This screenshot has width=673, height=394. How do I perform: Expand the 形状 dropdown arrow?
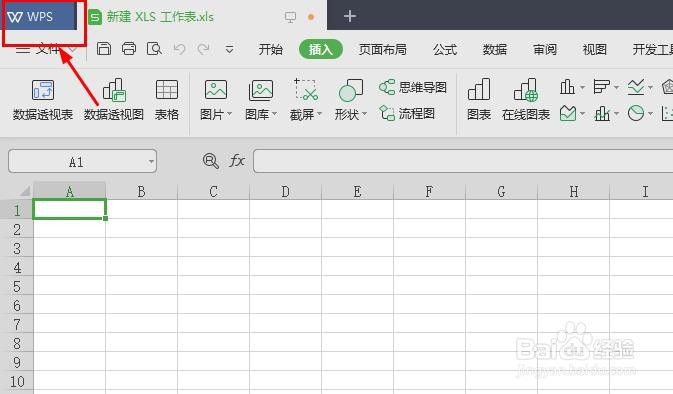click(365, 114)
